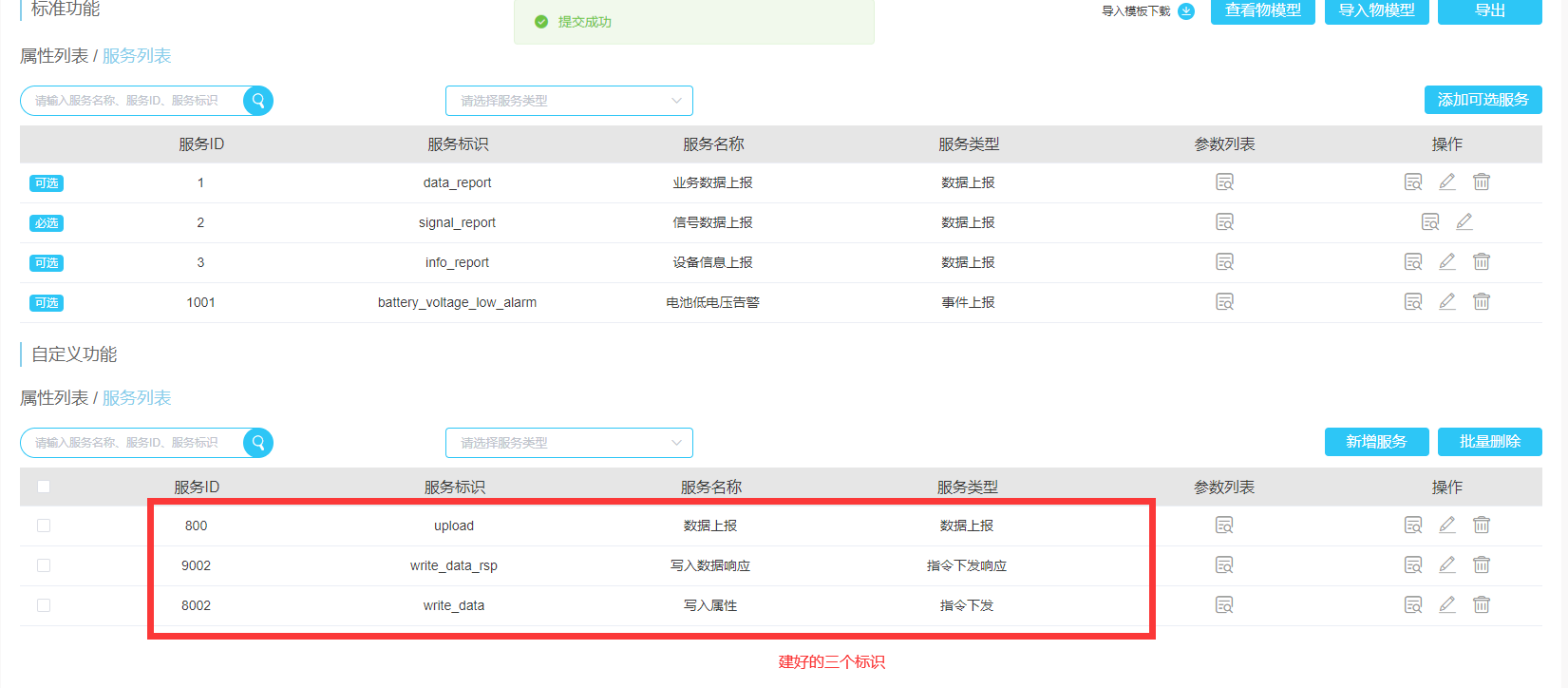Screen dimensions: 1568x688
Task: Click the 电池低电压告警 service name cell
Action: [713, 302]
